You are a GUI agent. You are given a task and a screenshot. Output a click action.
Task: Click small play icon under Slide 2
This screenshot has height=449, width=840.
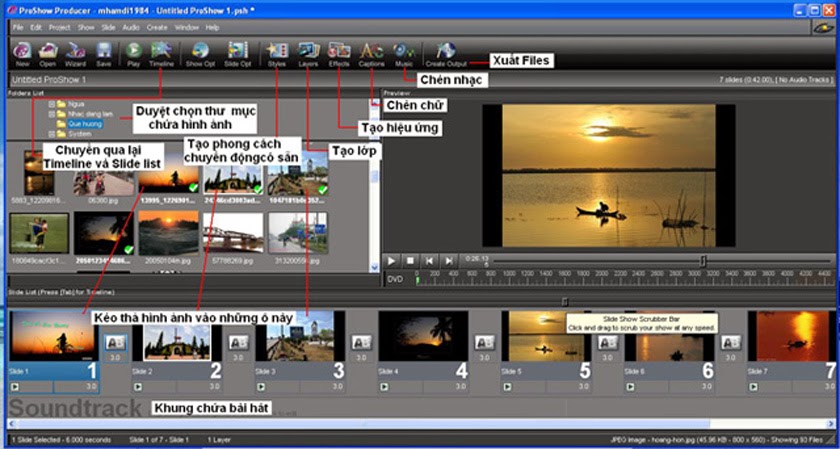138,387
